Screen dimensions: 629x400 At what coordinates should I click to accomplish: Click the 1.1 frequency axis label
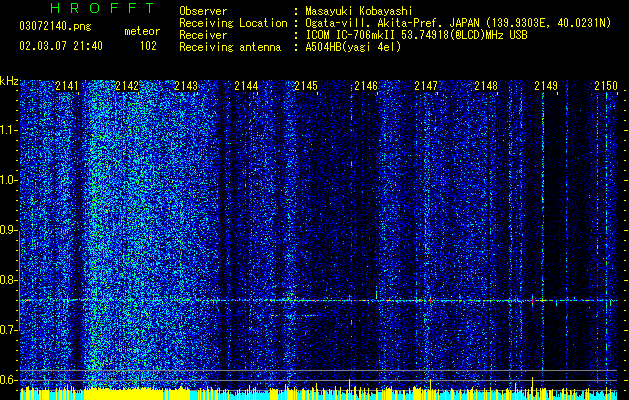(9, 130)
